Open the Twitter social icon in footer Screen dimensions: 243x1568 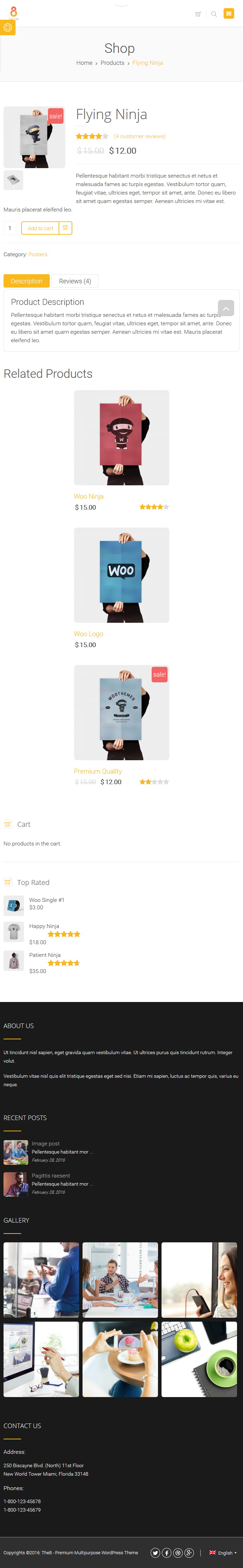point(155,1552)
